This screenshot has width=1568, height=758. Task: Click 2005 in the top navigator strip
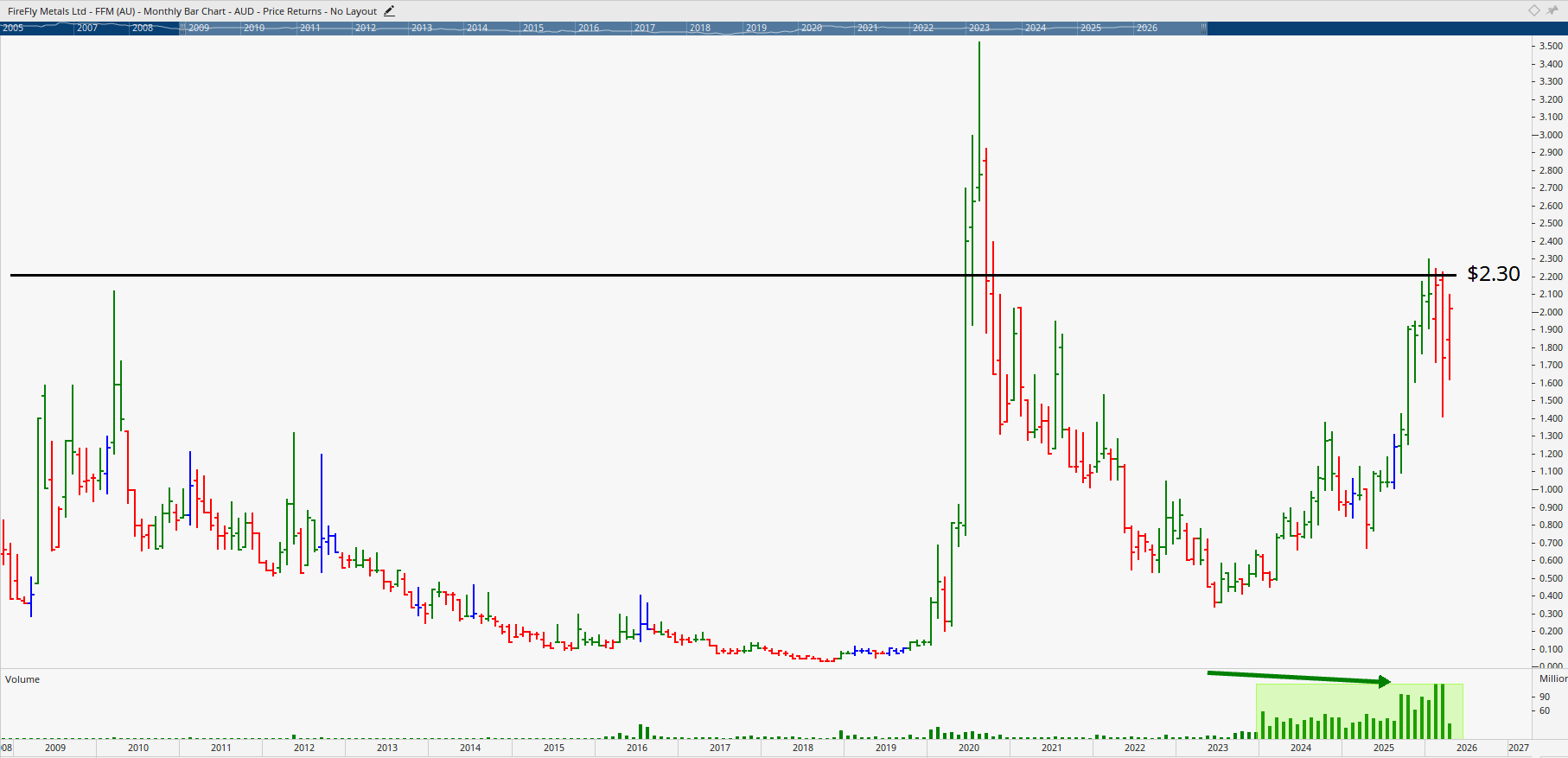point(13,28)
